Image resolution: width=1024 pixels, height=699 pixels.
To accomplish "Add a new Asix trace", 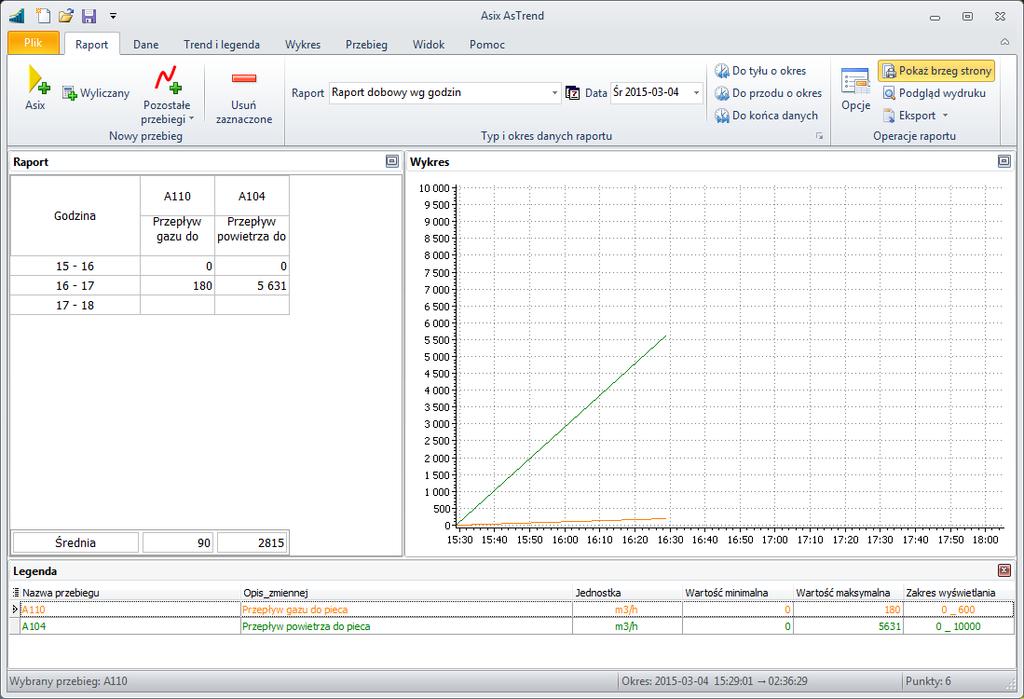I will 37,88.
